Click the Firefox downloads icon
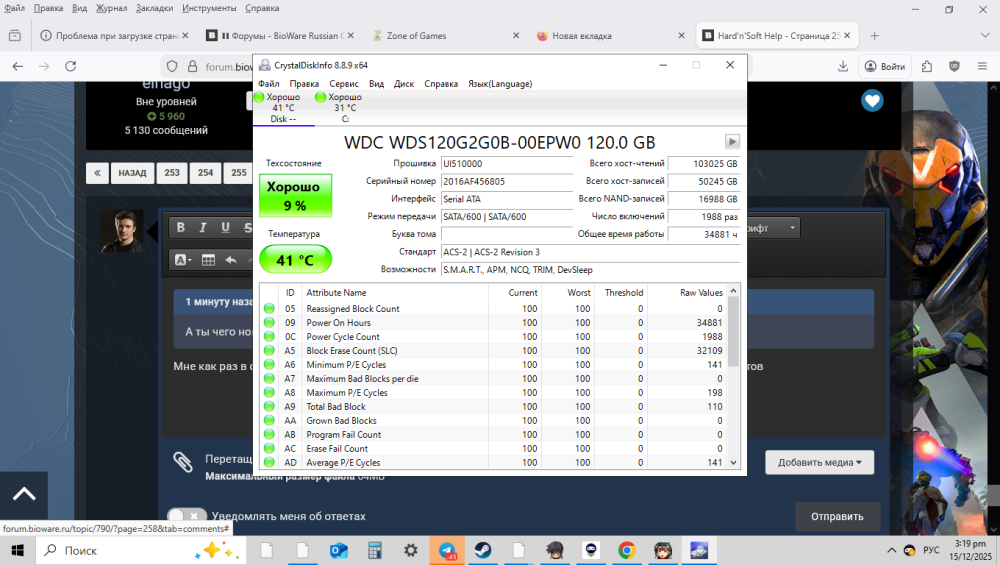 tap(844, 66)
